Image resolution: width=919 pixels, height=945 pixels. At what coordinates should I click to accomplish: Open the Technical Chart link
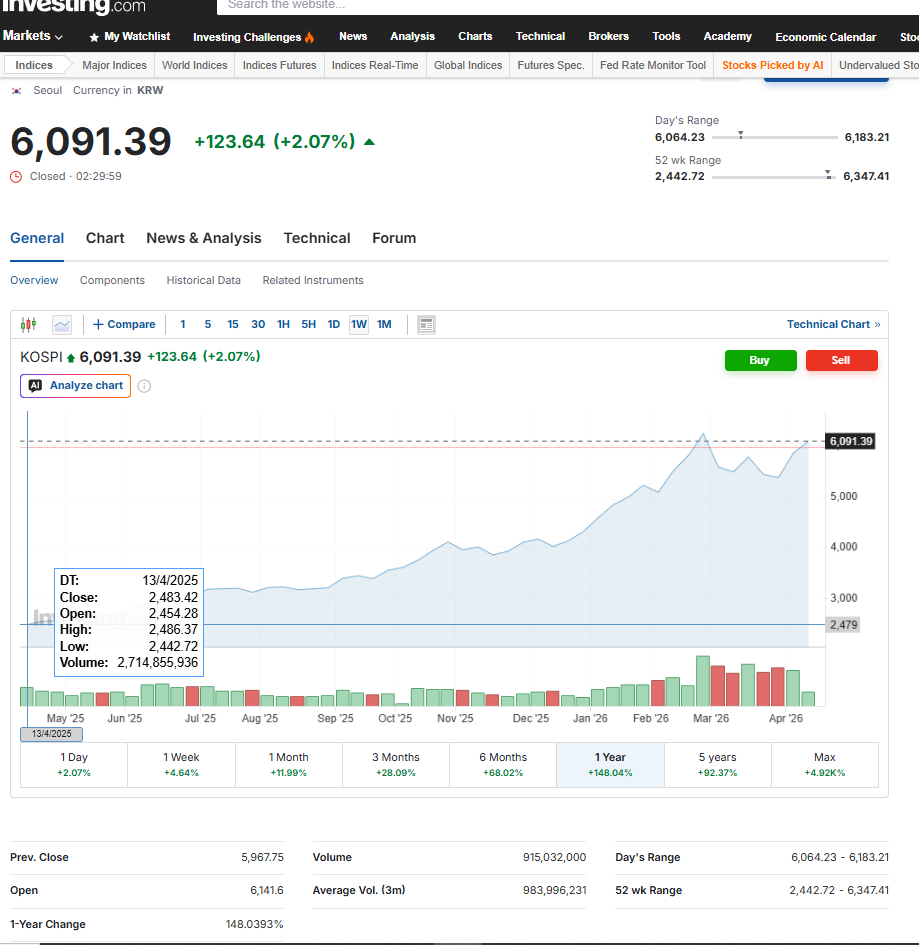point(833,324)
